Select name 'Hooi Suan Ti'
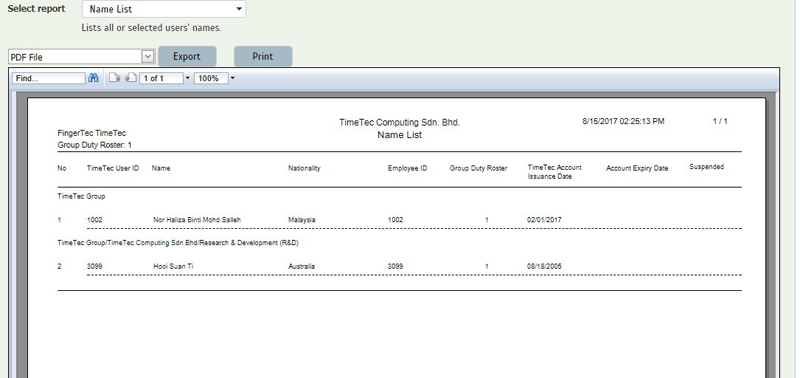The width and height of the screenshot is (800, 378). (x=173, y=266)
